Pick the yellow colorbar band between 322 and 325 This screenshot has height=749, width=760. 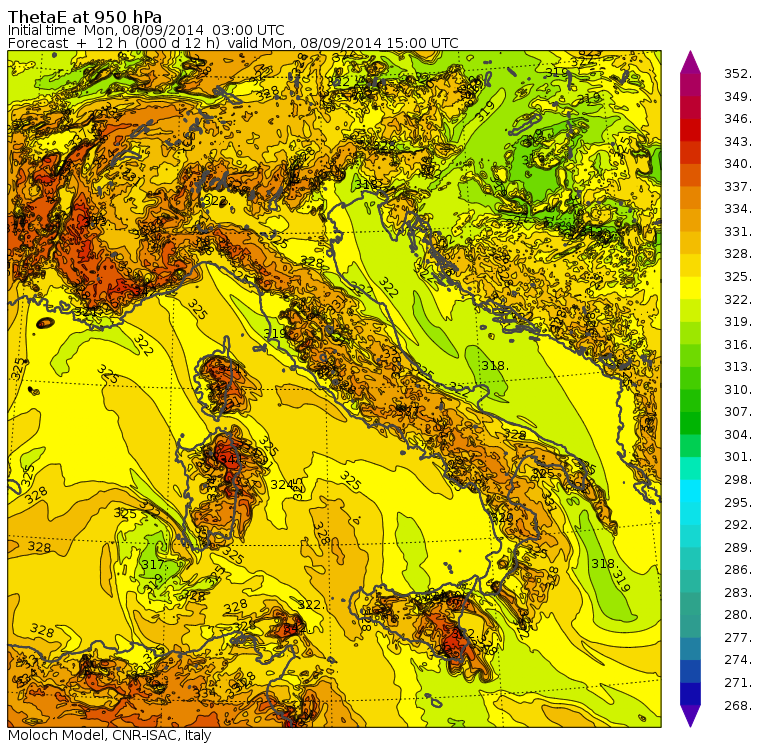click(690, 288)
